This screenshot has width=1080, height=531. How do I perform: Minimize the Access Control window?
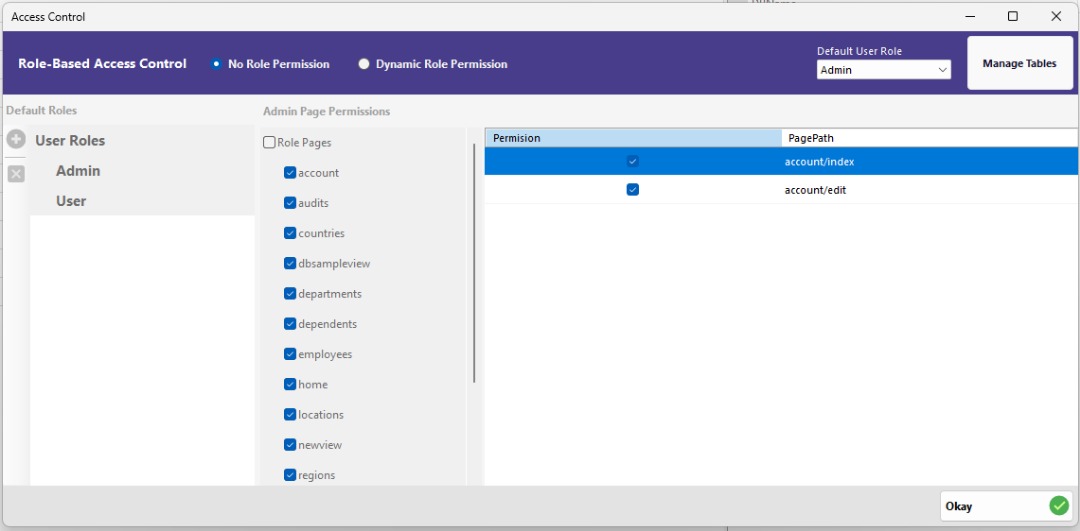tap(970, 17)
